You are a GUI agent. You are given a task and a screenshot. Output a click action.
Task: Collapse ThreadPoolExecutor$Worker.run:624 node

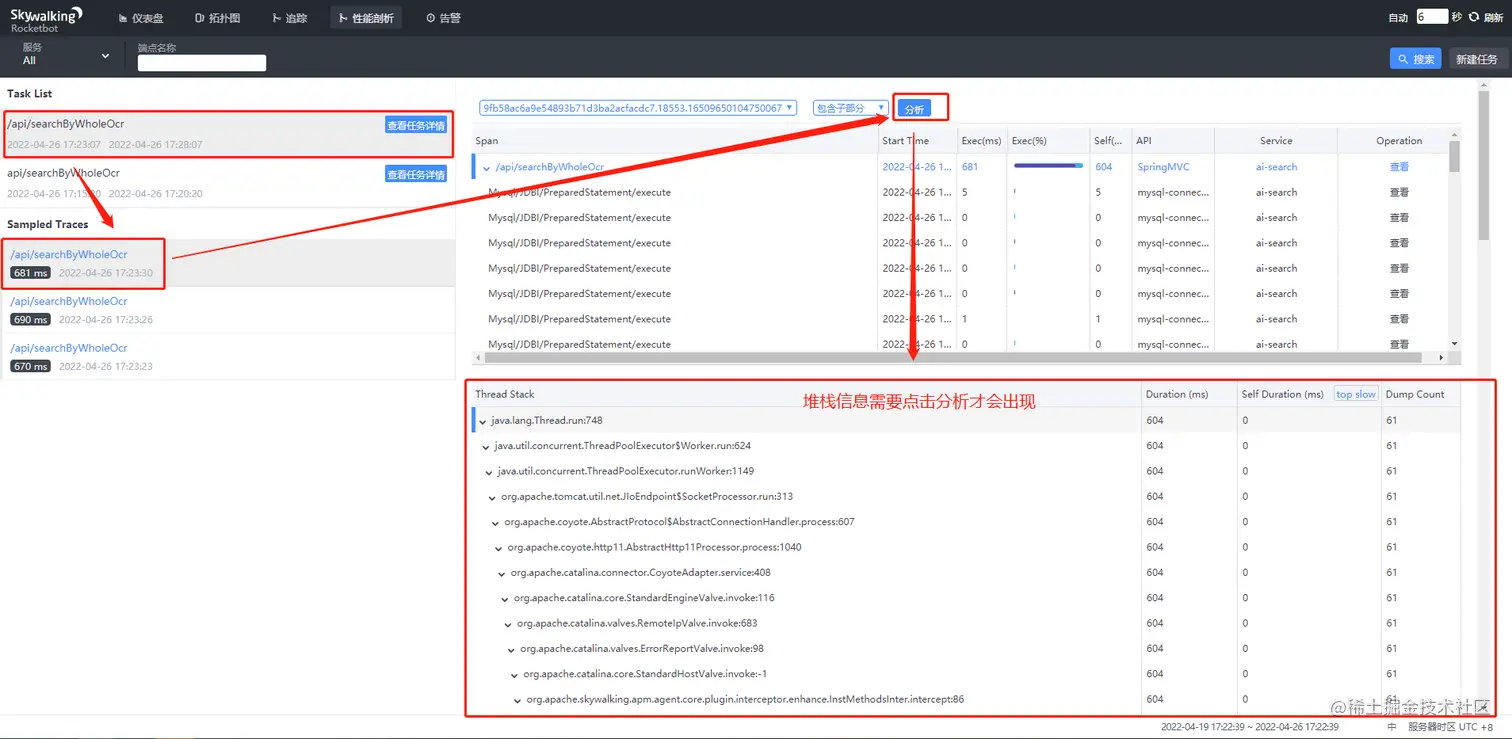point(486,446)
